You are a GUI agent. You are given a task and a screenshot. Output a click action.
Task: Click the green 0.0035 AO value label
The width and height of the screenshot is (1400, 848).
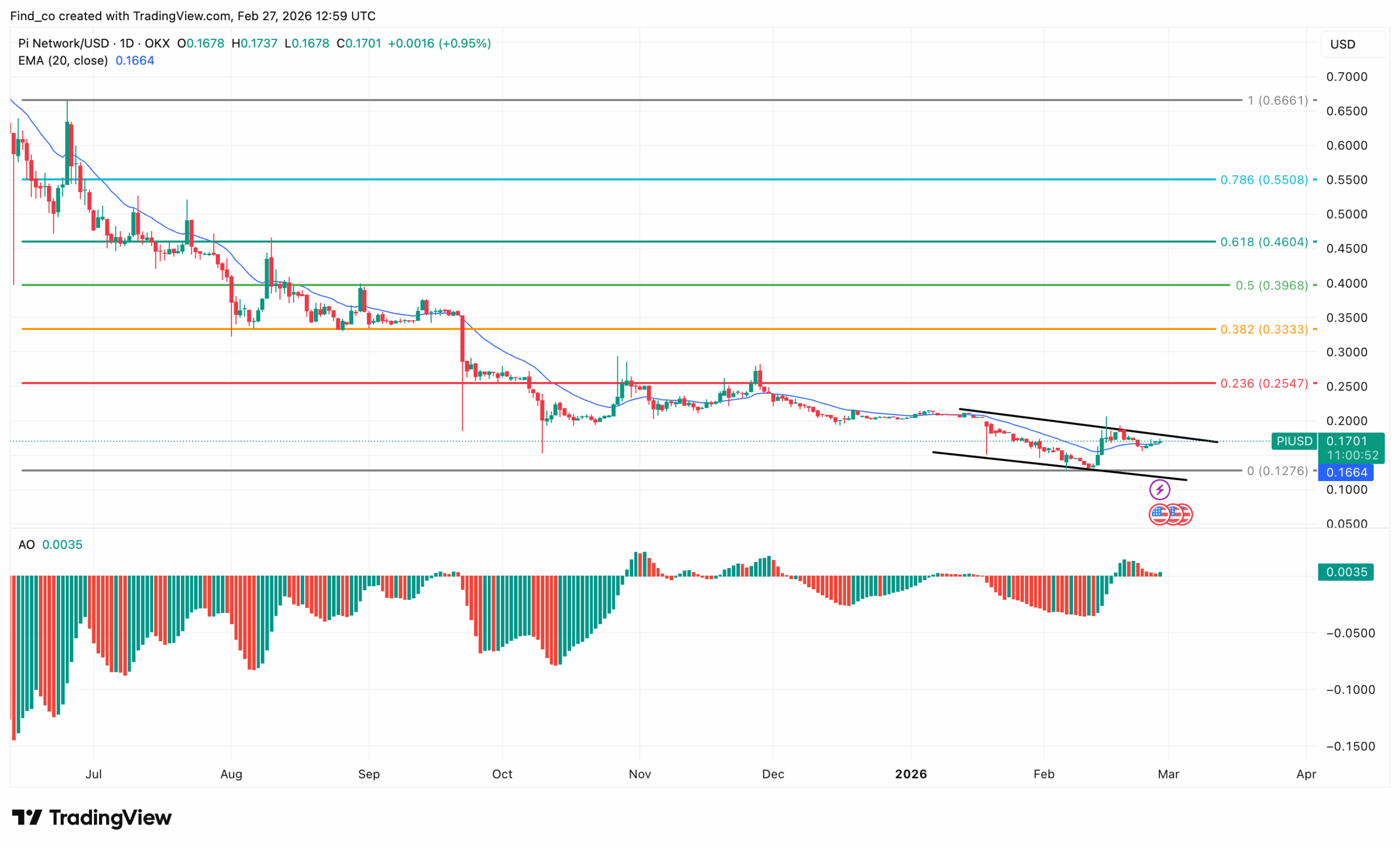pyautogui.click(x=1346, y=572)
